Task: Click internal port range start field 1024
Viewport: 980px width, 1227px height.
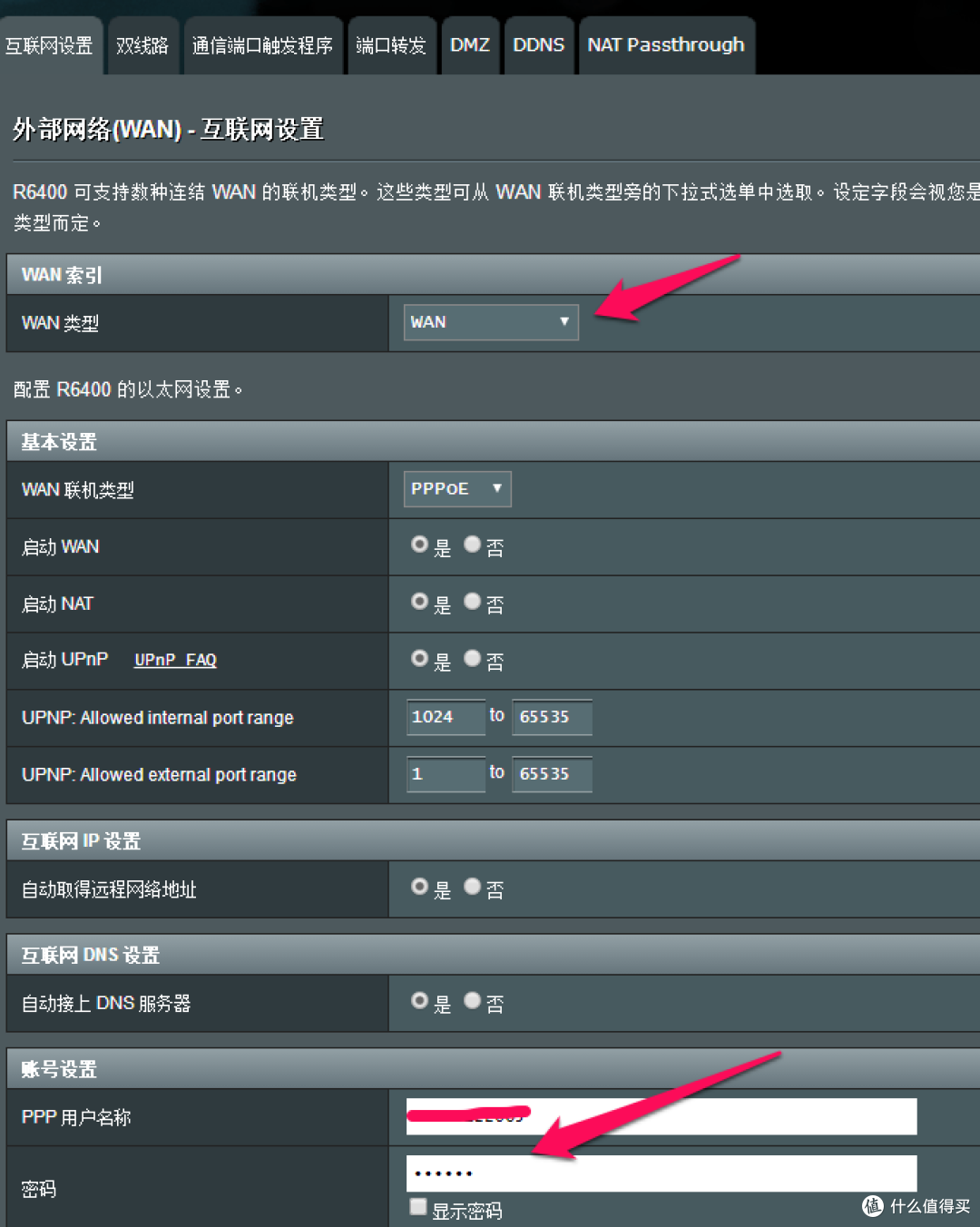Action: (x=445, y=717)
